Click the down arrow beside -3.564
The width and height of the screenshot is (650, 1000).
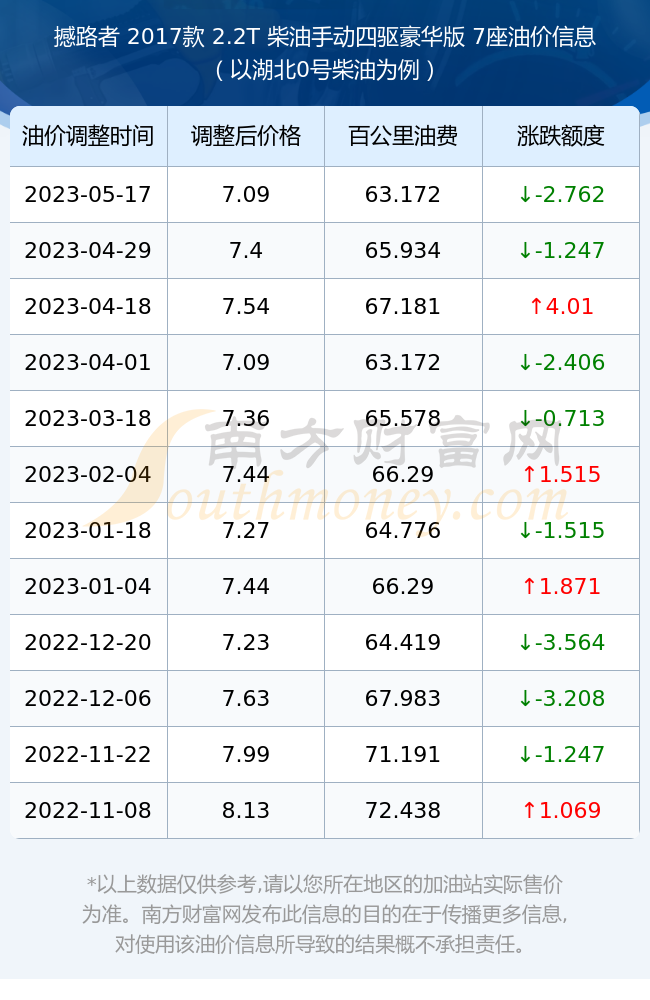(525, 642)
